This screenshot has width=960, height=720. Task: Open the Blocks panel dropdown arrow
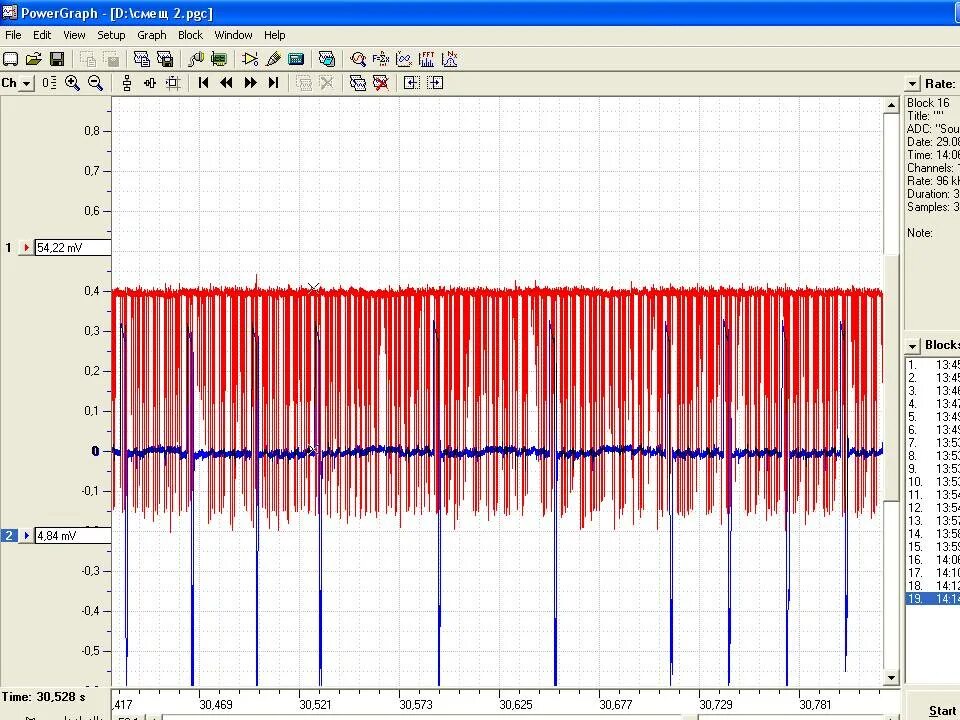911,345
